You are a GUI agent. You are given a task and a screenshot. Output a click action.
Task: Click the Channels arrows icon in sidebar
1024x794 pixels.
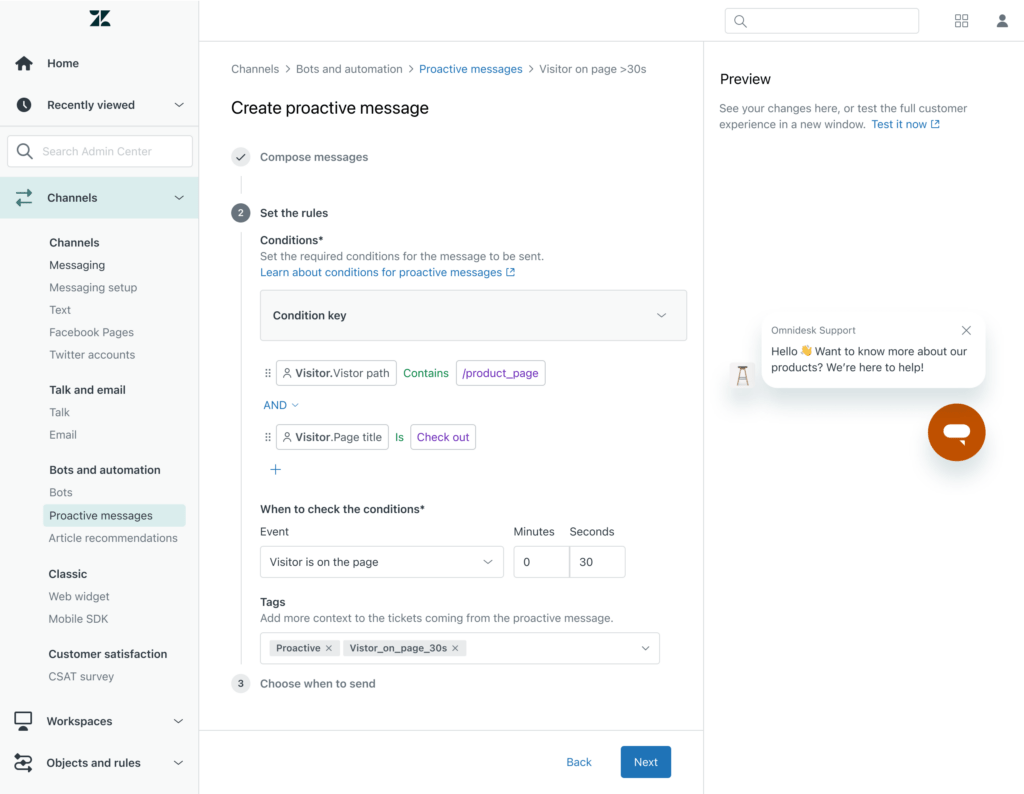(x=24, y=198)
